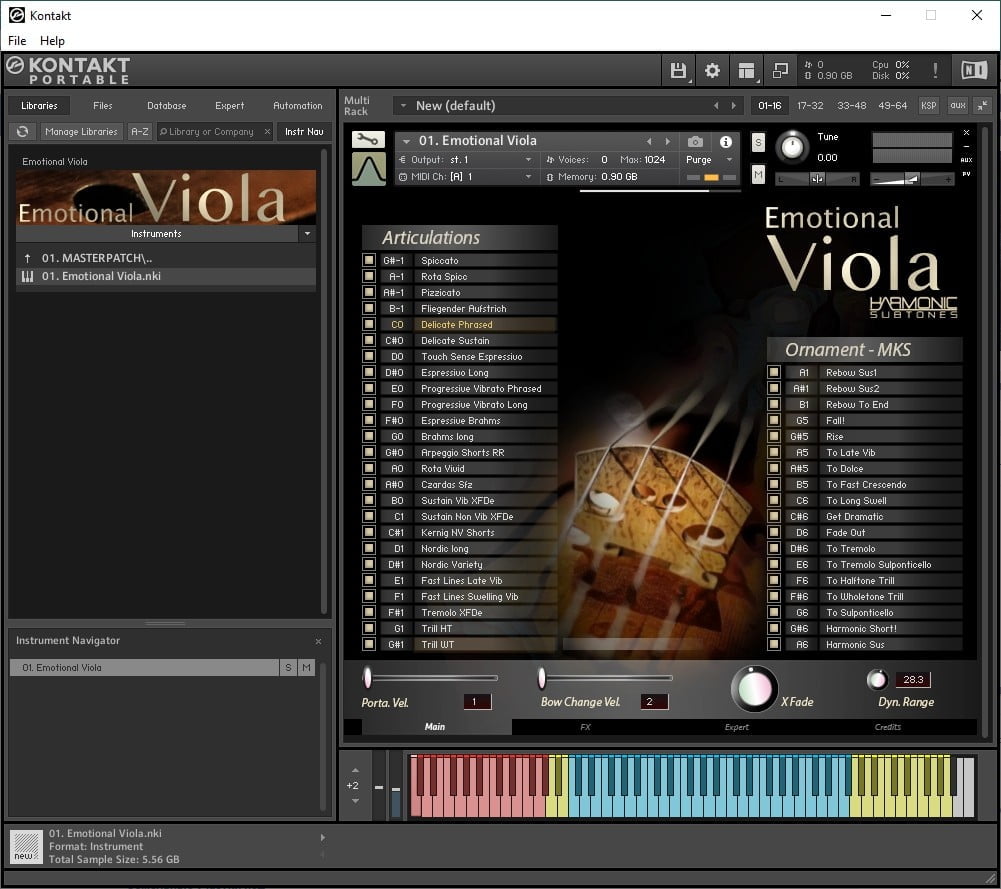Toggle the KSP multi script button

(929, 106)
